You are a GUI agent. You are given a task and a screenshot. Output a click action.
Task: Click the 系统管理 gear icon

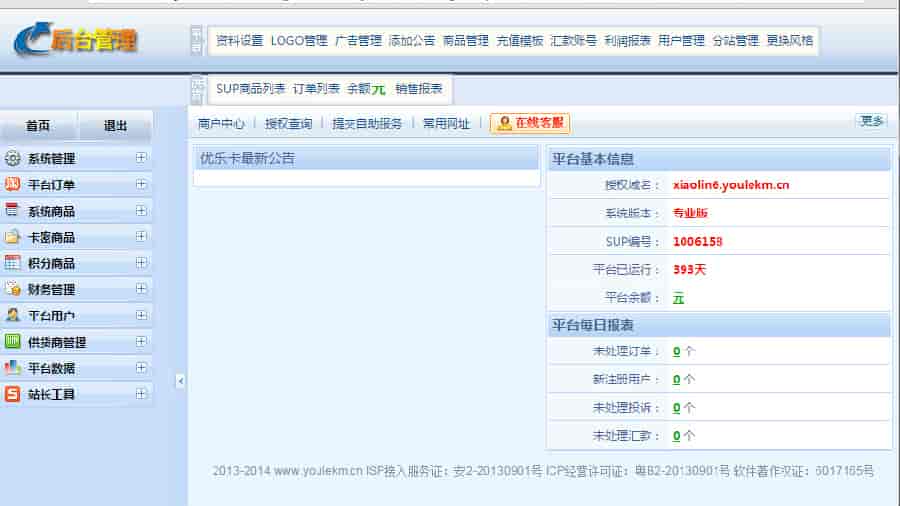click(13, 158)
